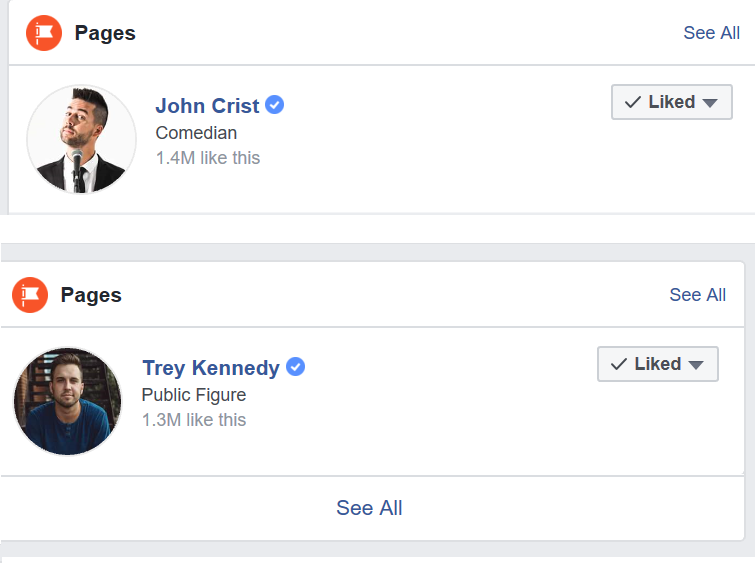Click the Pages heading above John Crist

tap(105, 33)
